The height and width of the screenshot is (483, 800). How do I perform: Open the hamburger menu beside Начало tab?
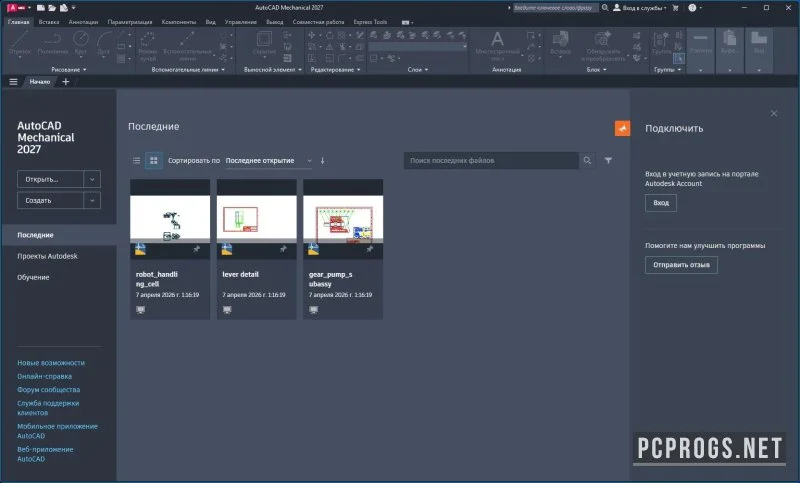[x=13, y=82]
